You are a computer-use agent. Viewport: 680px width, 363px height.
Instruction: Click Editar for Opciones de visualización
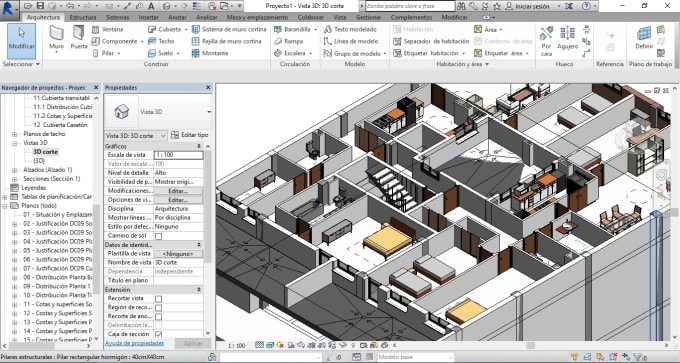coord(178,200)
